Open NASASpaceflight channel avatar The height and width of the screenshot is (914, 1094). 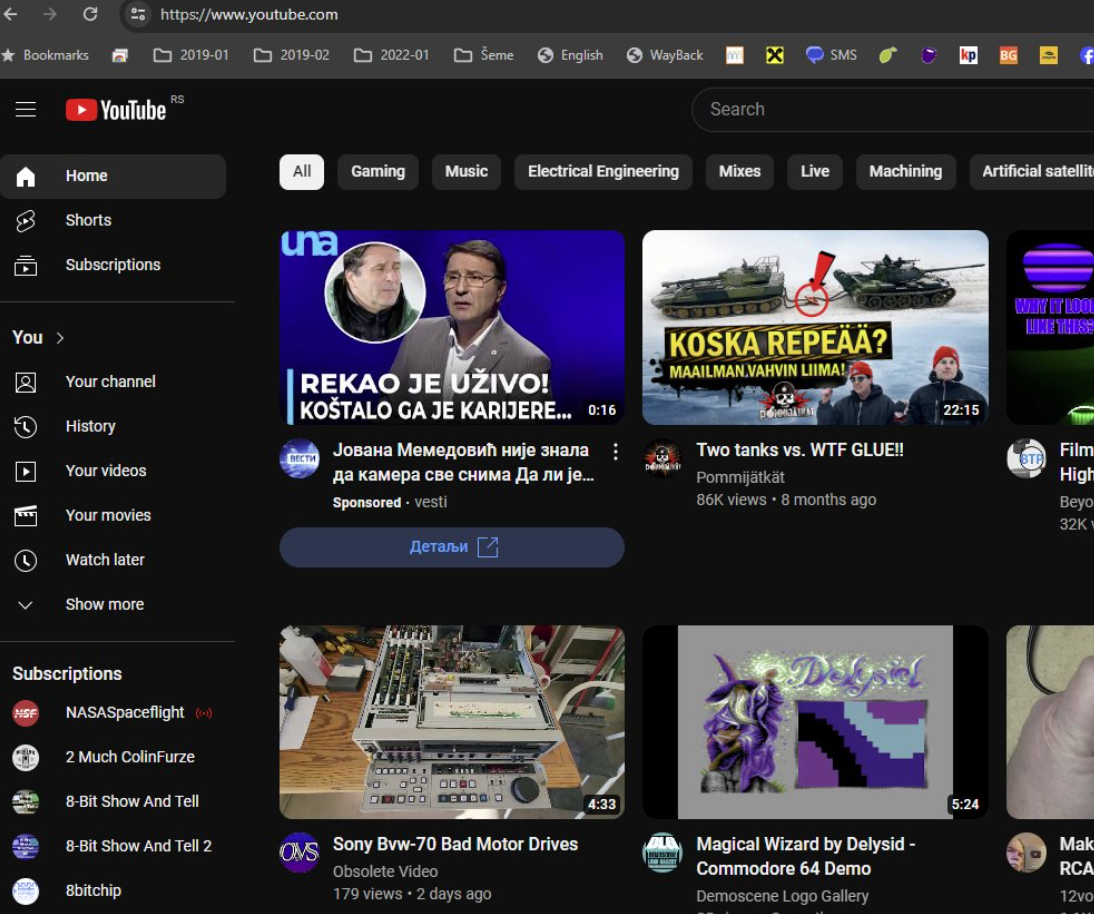(26, 713)
